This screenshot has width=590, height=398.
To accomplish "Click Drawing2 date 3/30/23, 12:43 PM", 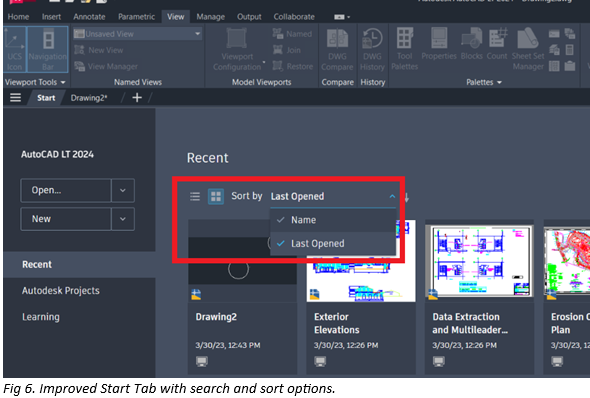I will click(x=228, y=345).
